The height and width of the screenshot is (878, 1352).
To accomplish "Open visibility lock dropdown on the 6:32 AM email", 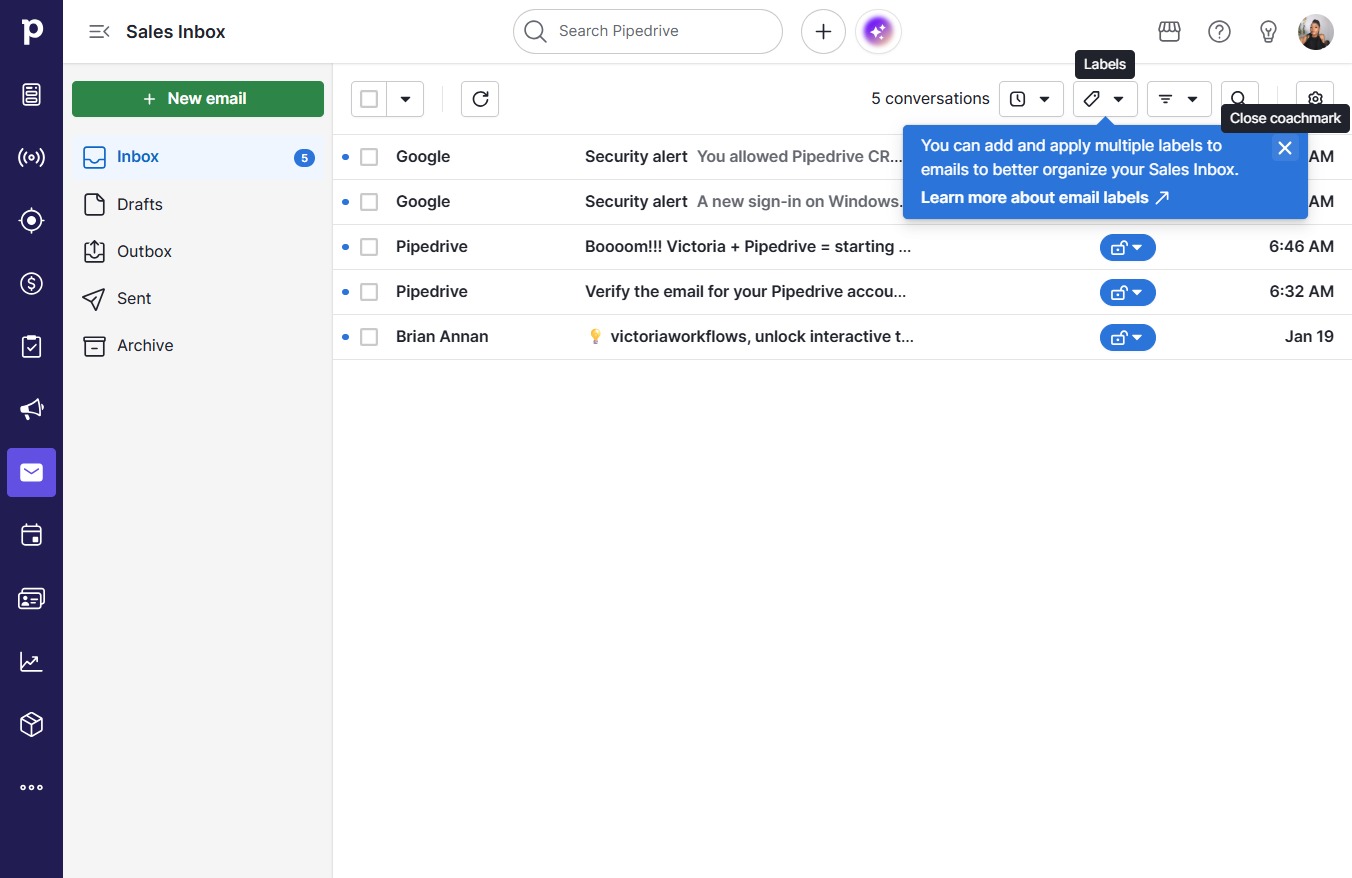I will 1127,292.
